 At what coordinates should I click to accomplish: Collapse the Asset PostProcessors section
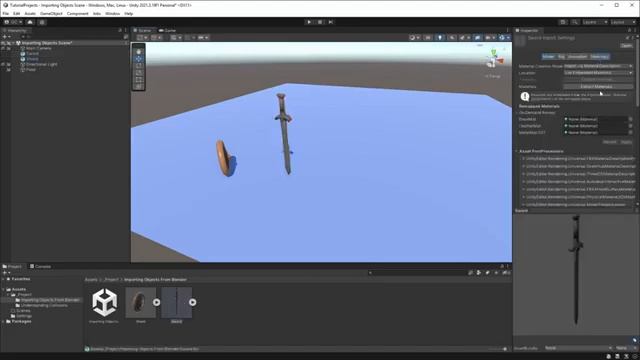click(517, 151)
